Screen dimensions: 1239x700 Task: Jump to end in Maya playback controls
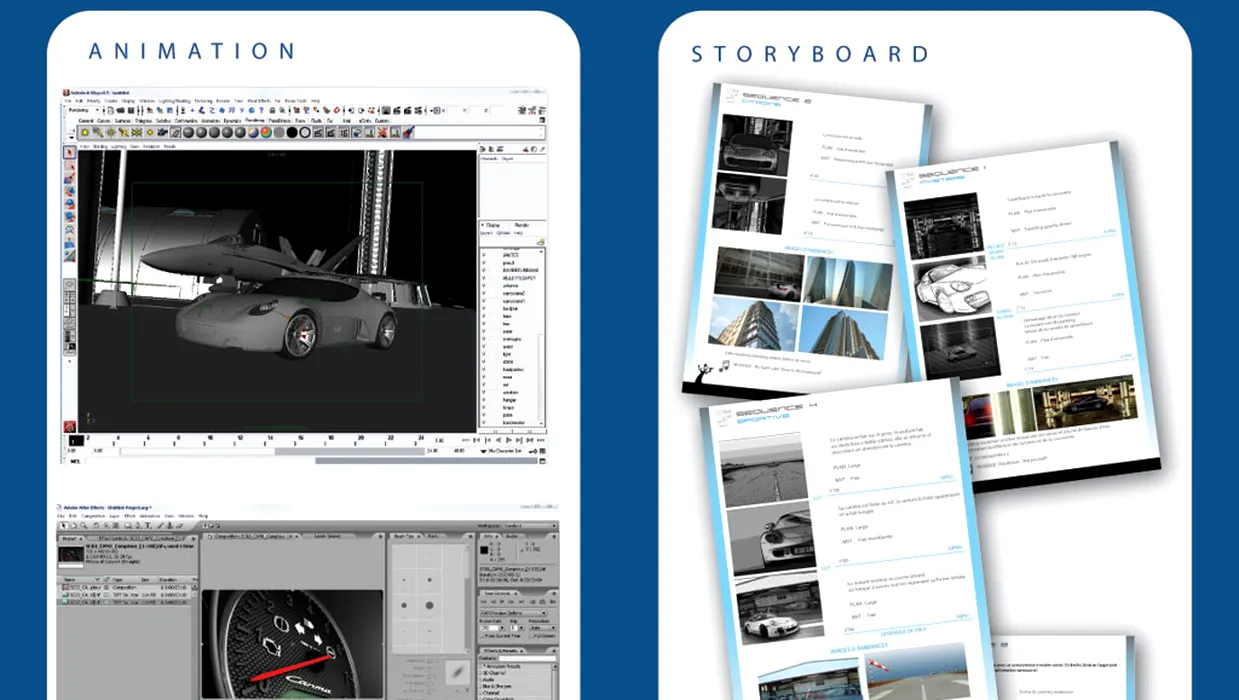[540, 440]
